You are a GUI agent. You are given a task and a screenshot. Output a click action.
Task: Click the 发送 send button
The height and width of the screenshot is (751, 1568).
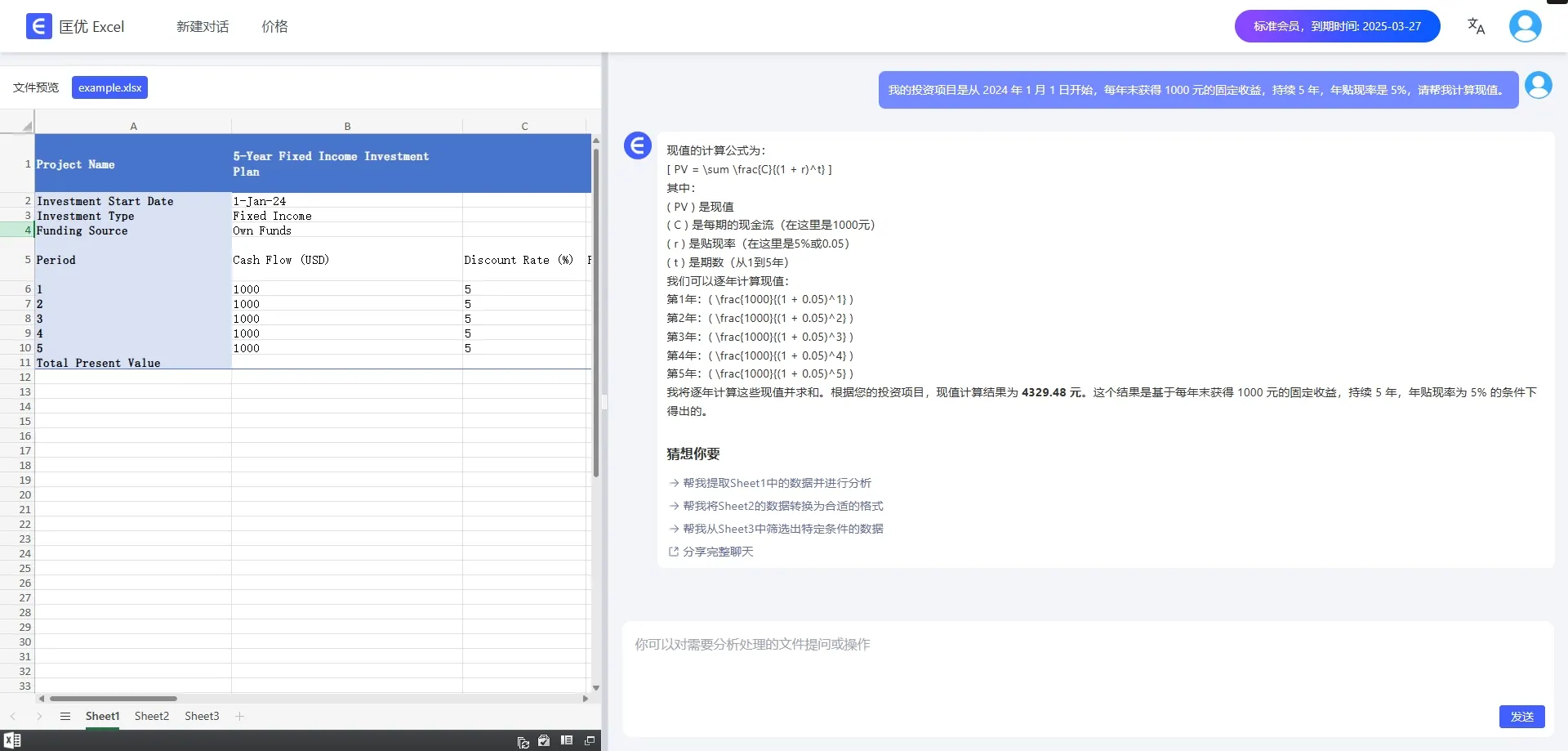(x=1521, y=716)
